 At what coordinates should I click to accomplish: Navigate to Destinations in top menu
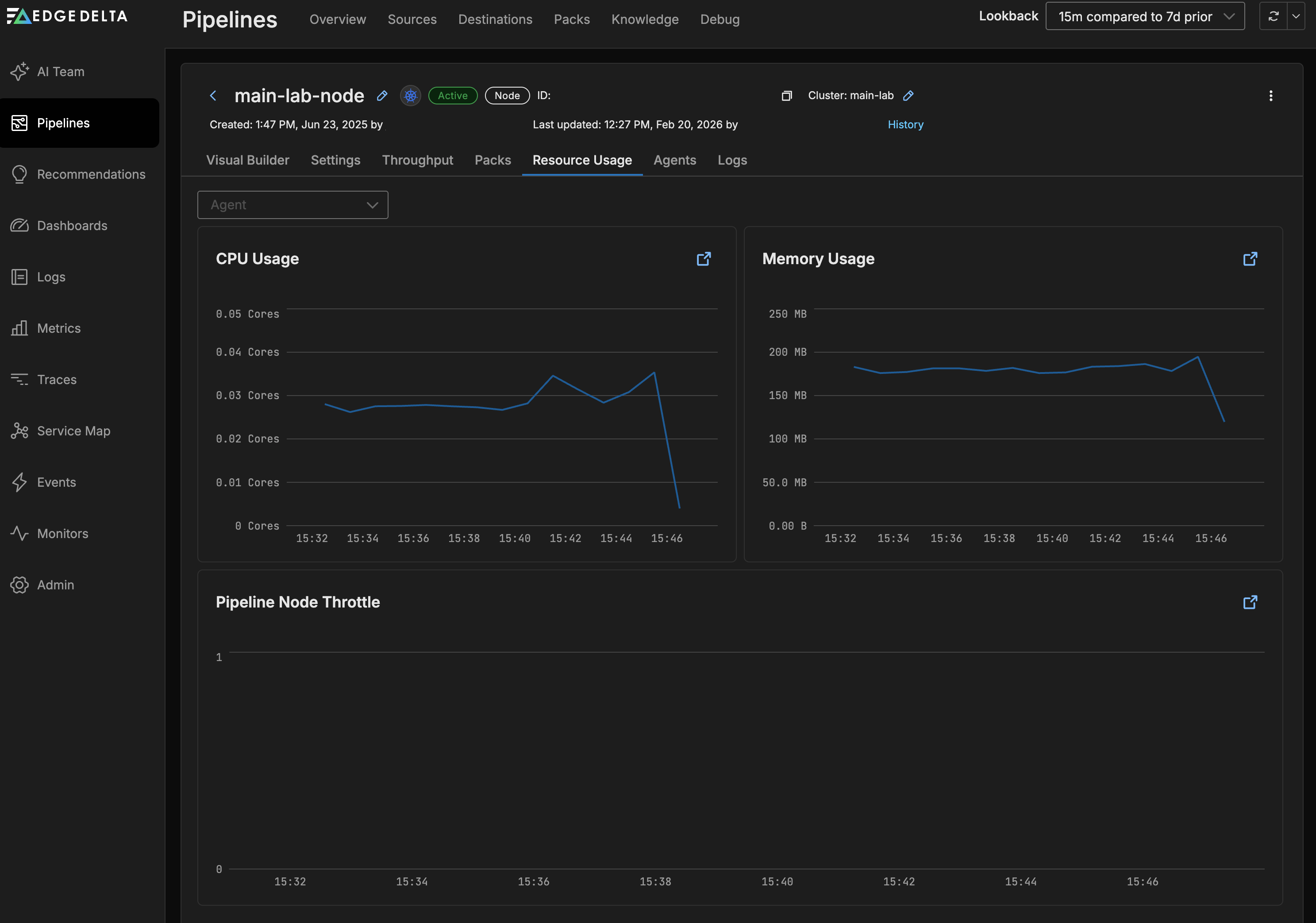coord(495,19)
